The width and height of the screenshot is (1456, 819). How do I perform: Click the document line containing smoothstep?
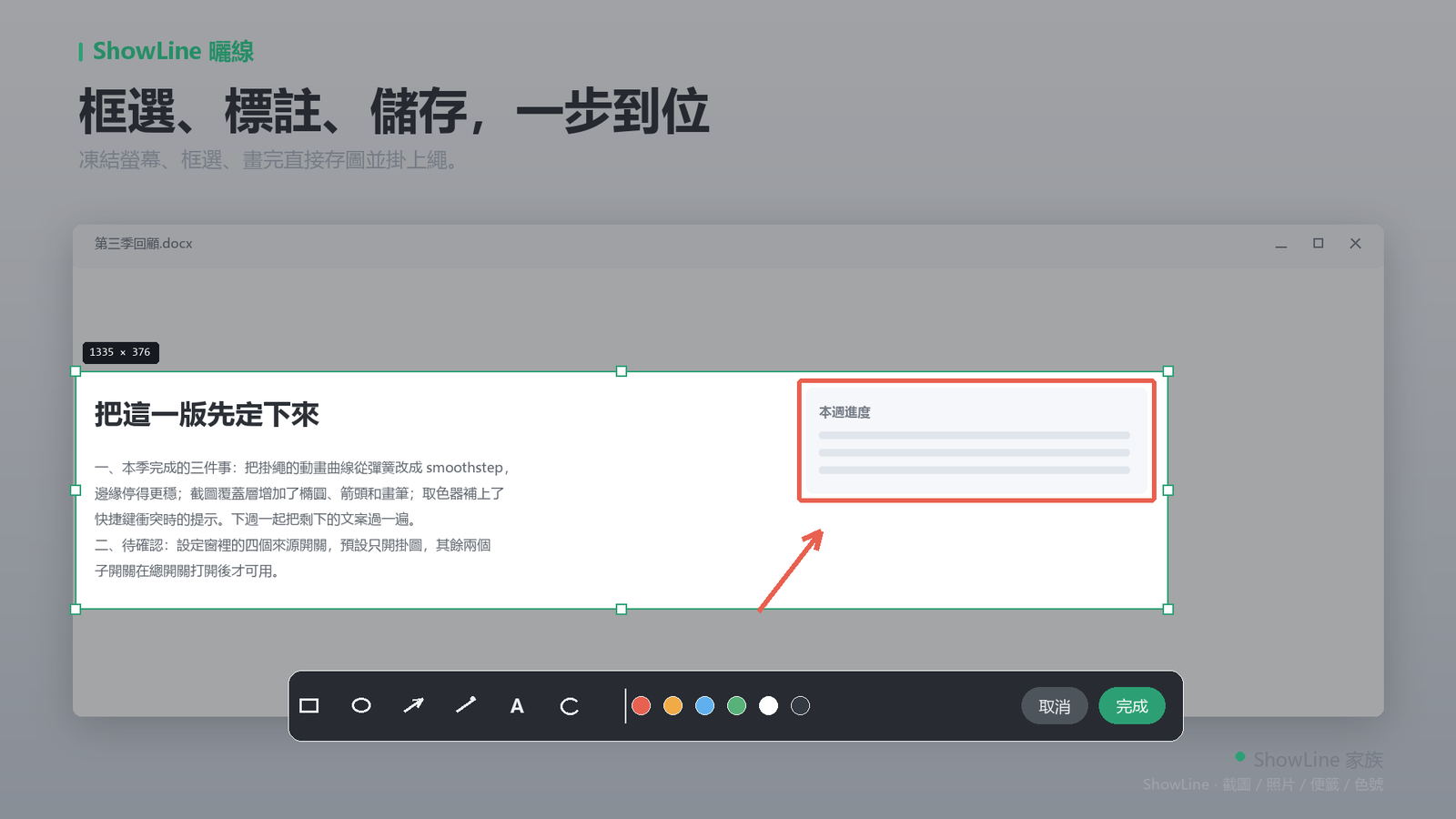click(302, 468)
